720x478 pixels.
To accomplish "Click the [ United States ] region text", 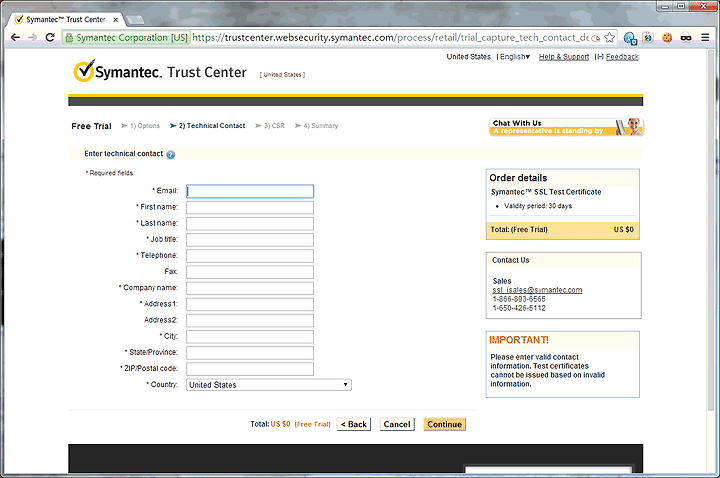I will pos(282,74).
